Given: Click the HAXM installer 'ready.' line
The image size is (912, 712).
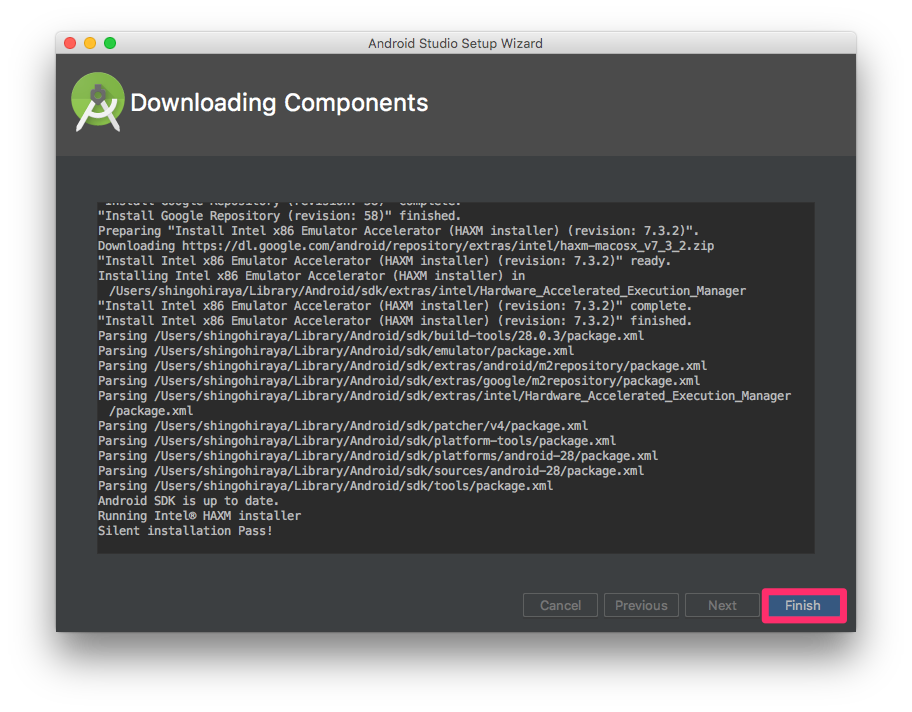Looking at the screenshot, I should [x=384, y=261].
